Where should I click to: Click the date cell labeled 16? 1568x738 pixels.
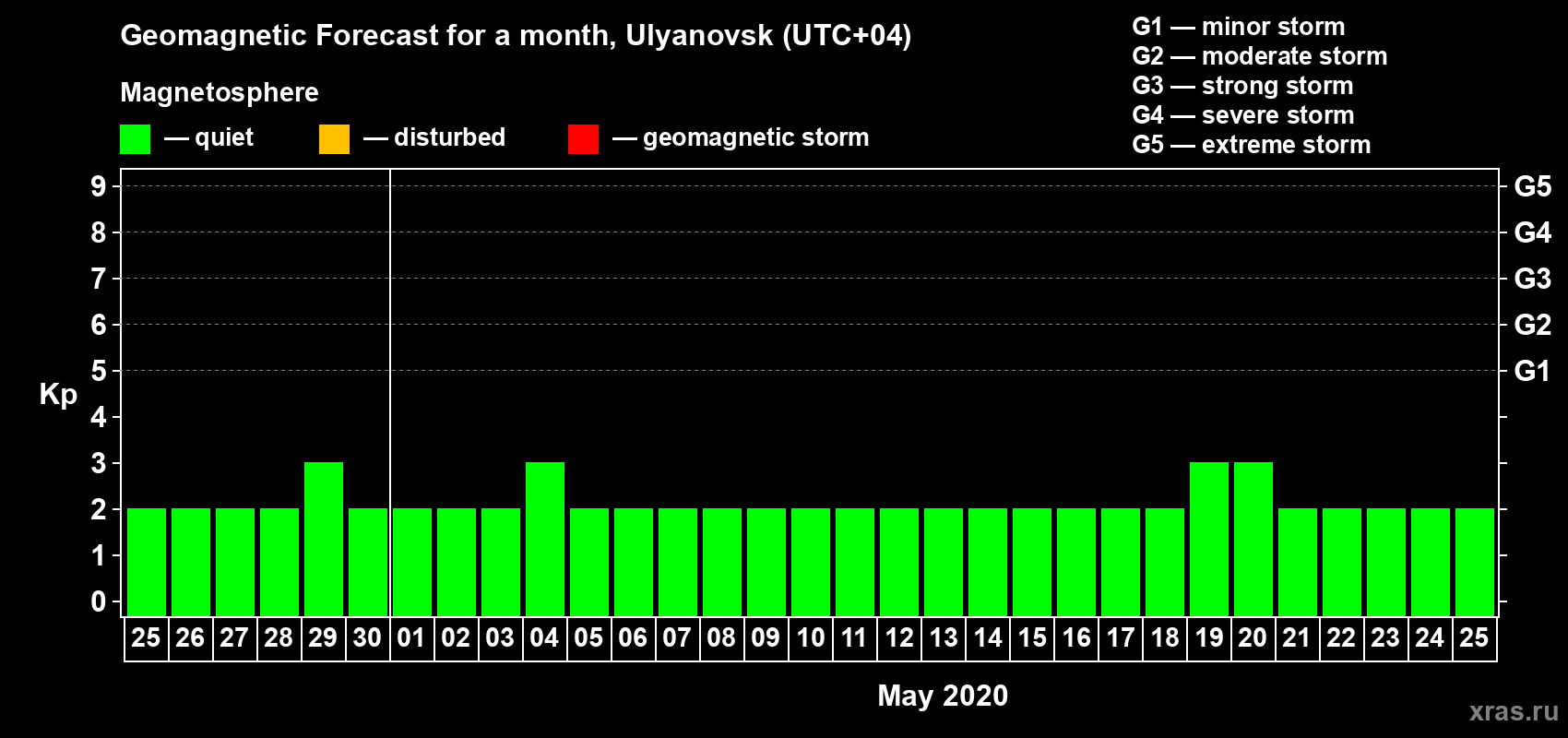[1076, 638]
